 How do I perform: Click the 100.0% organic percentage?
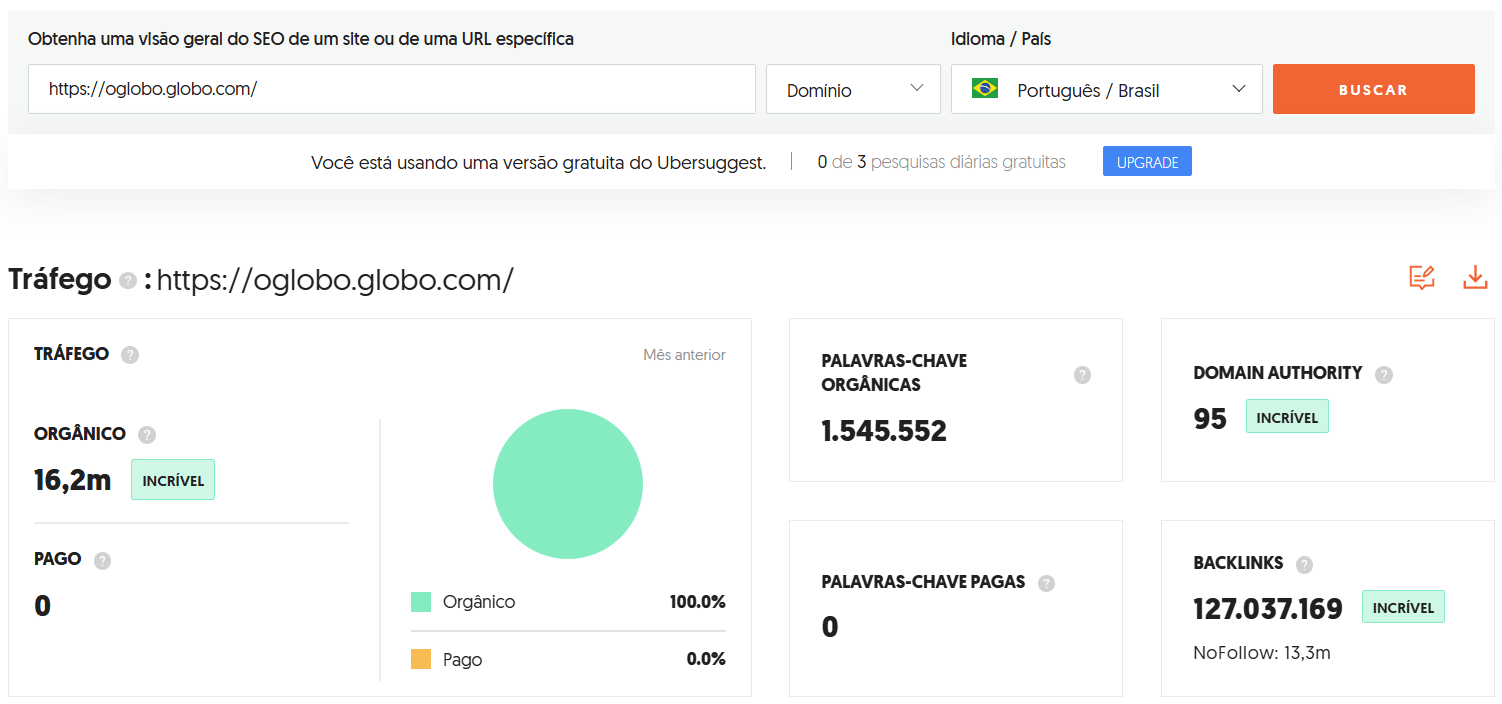698,602
